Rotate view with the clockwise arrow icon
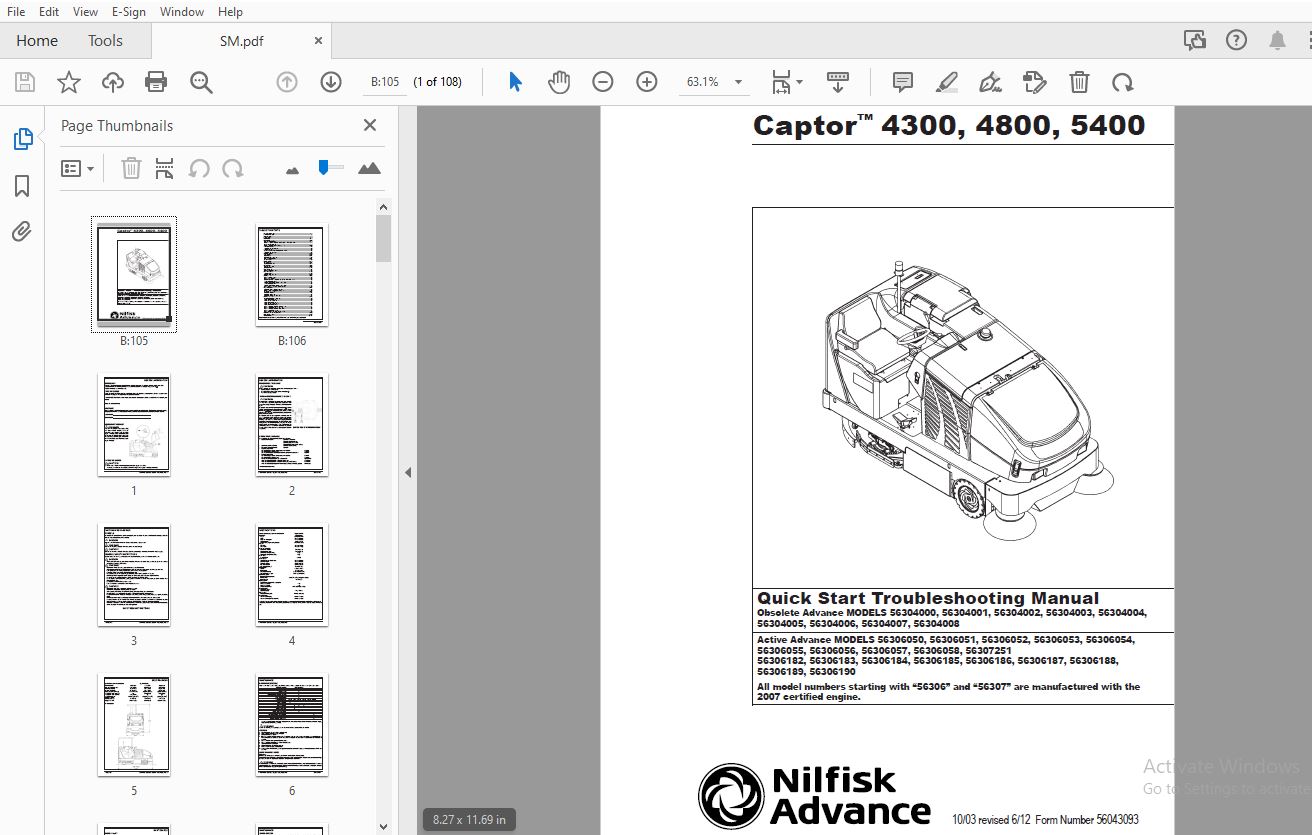Image resolution: width=1312 pixels, height=835 pixels. pyautogui.click(x=1123, y=82)
